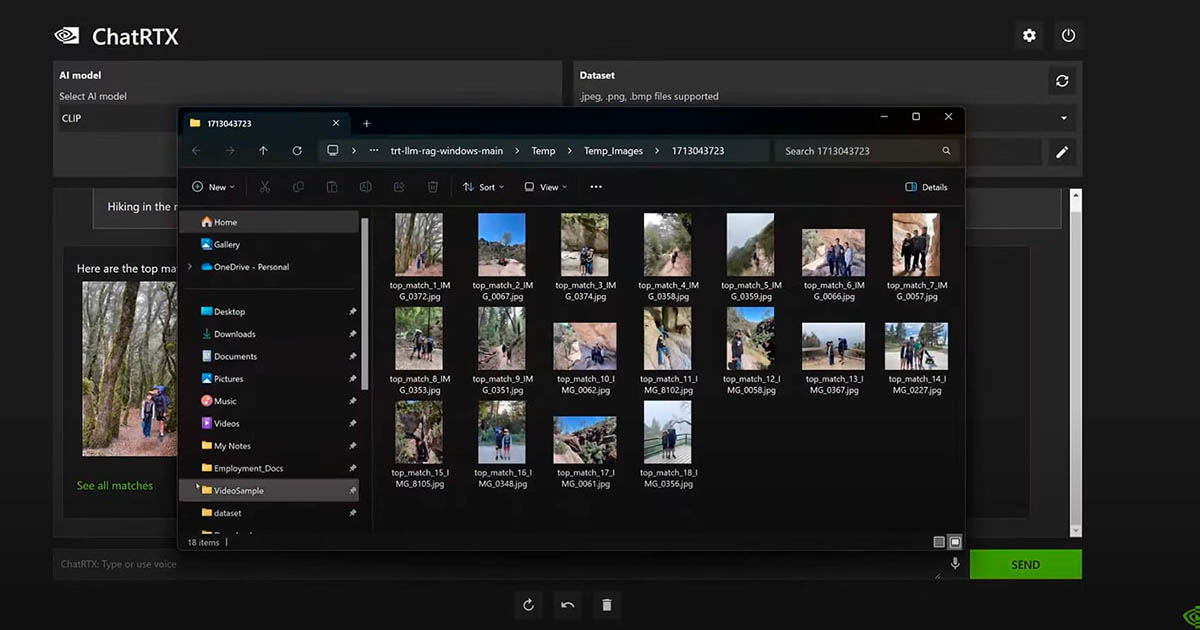The height and width of the screenshot is (630, 1200).
Task: Click the undo icon below chat
Action: pos(567,604)
